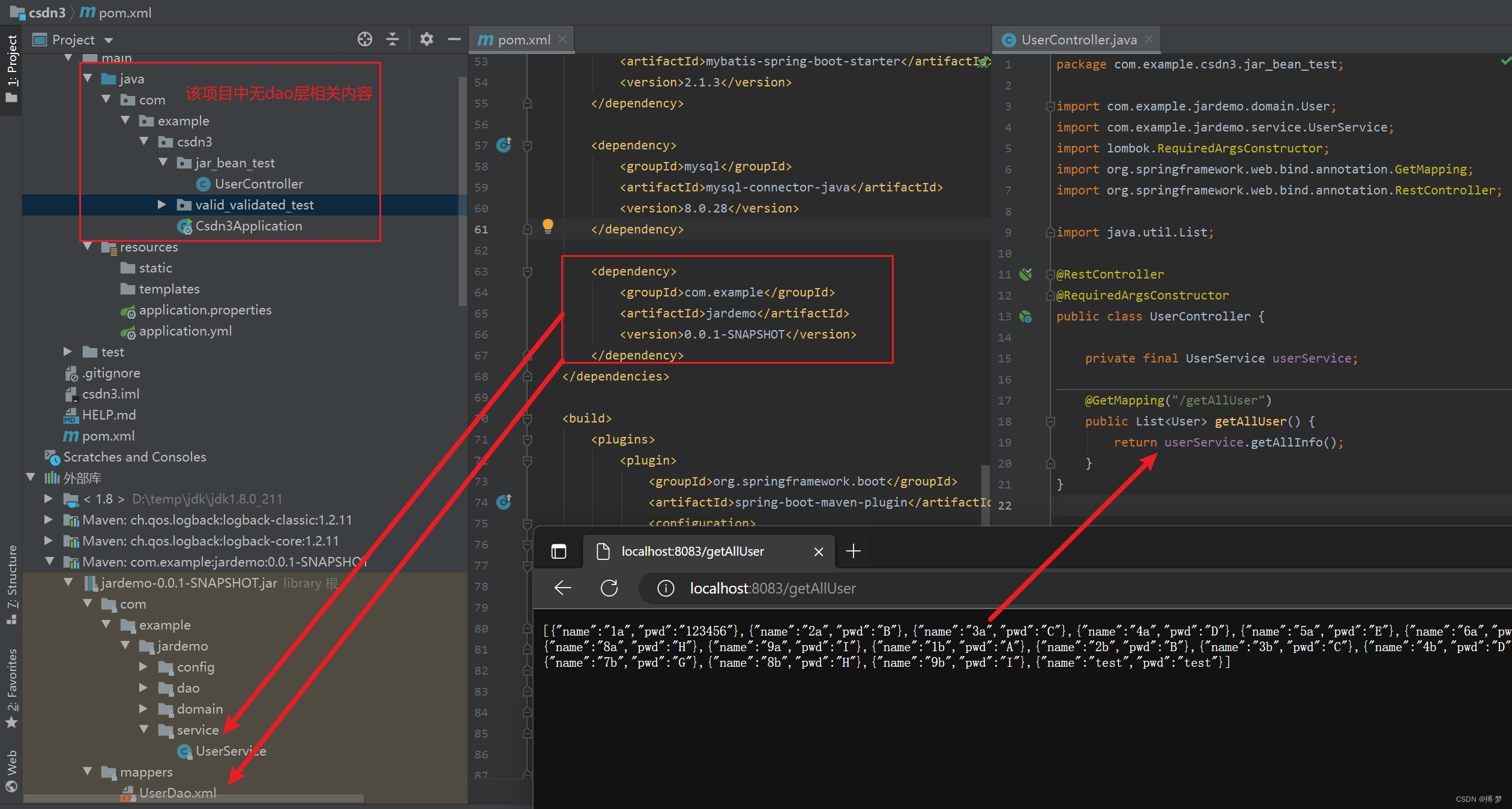This screenshot has height=809, width=1512.
Task: Click Project panel horizontal scrollbar
Action: pyautogui.click(x=193, y=799)
